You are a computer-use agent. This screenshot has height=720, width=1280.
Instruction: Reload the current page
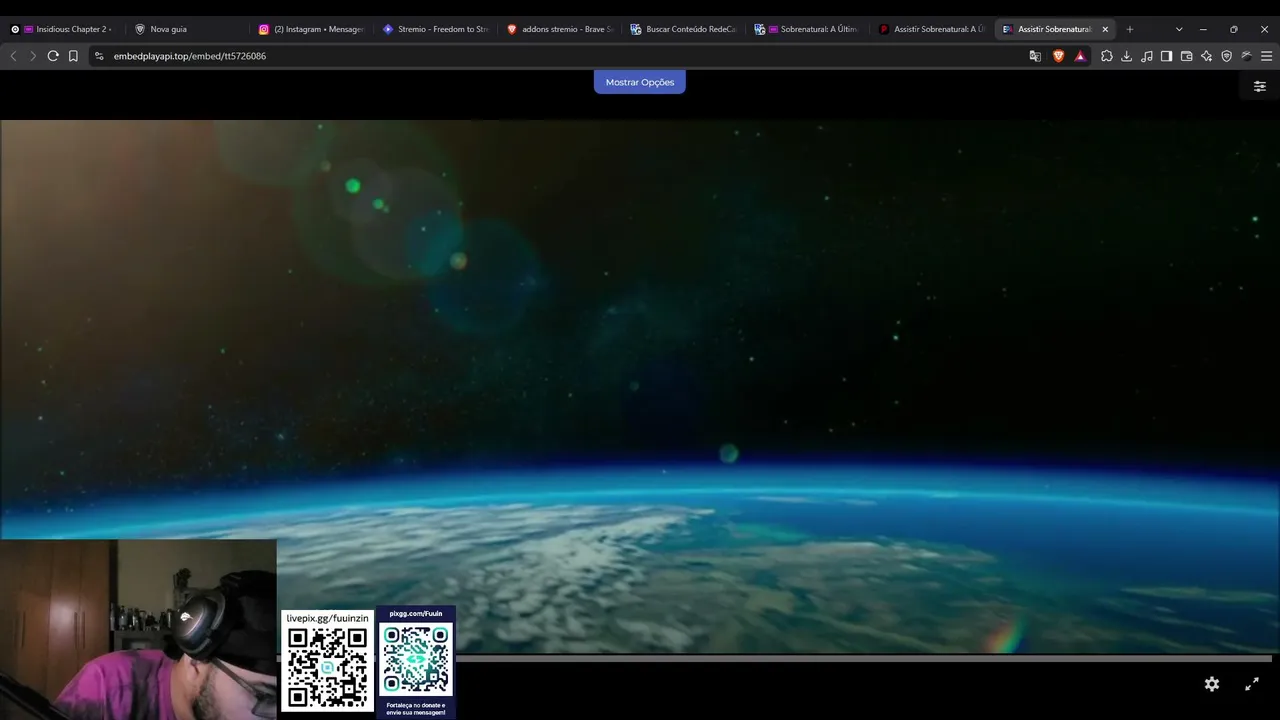pos(53,56)
